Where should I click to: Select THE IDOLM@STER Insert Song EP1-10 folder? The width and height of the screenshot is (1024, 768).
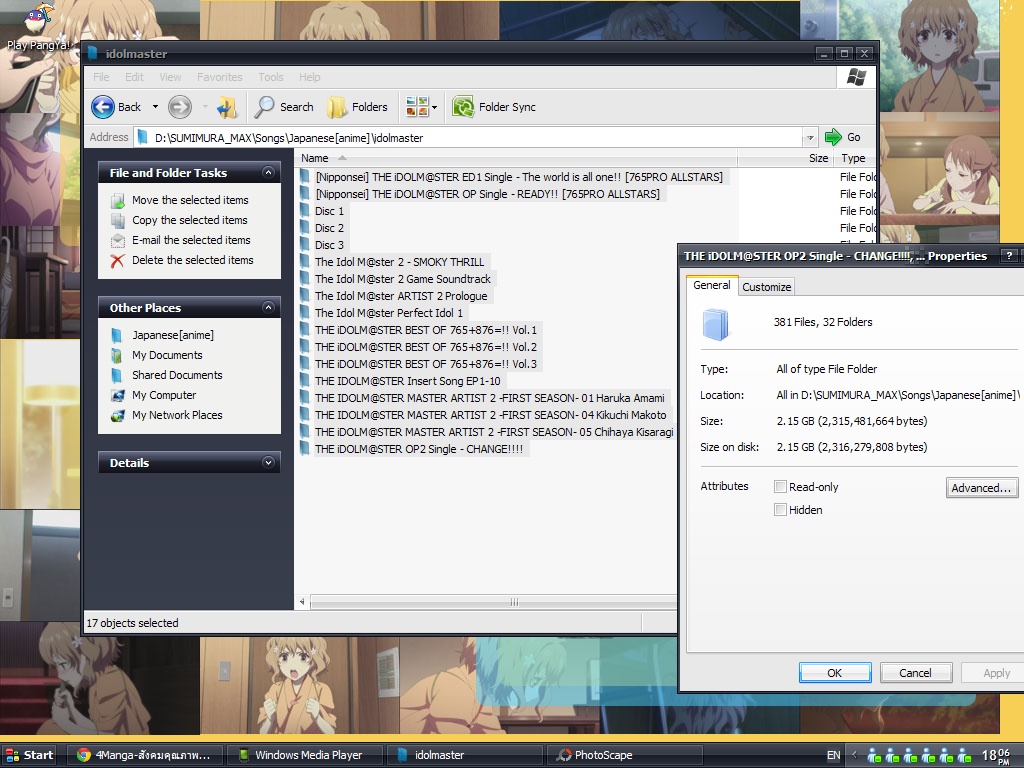pos(408,381)
